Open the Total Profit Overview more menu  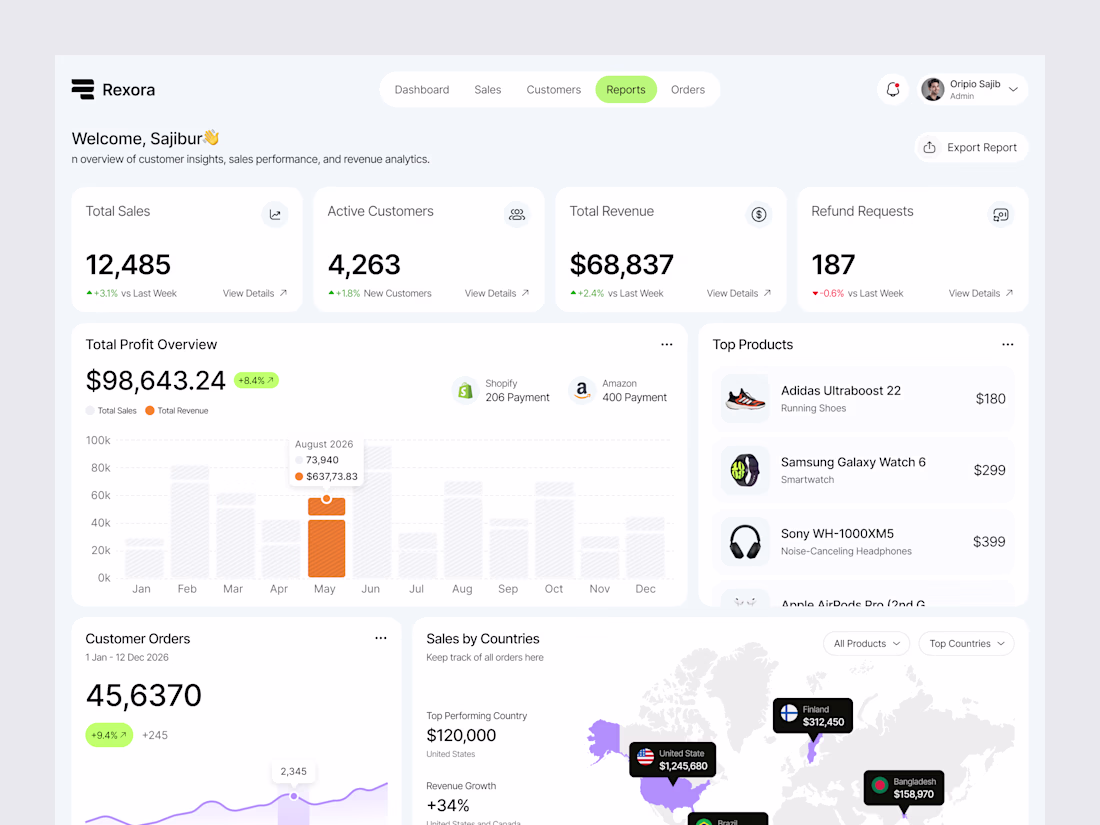[666, 344]
